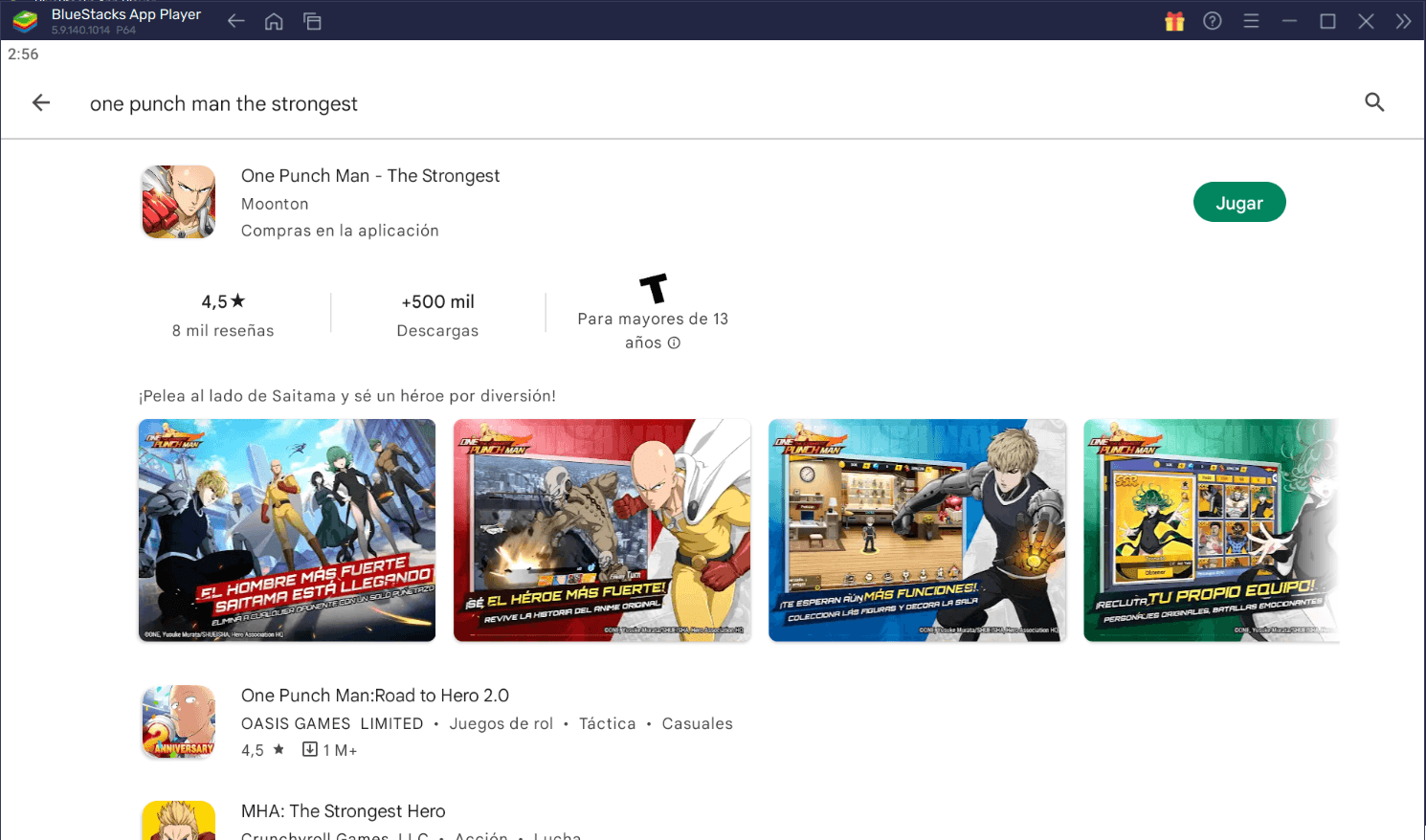
Task: Click the Play Store search magnifier
Action: 1374,102
